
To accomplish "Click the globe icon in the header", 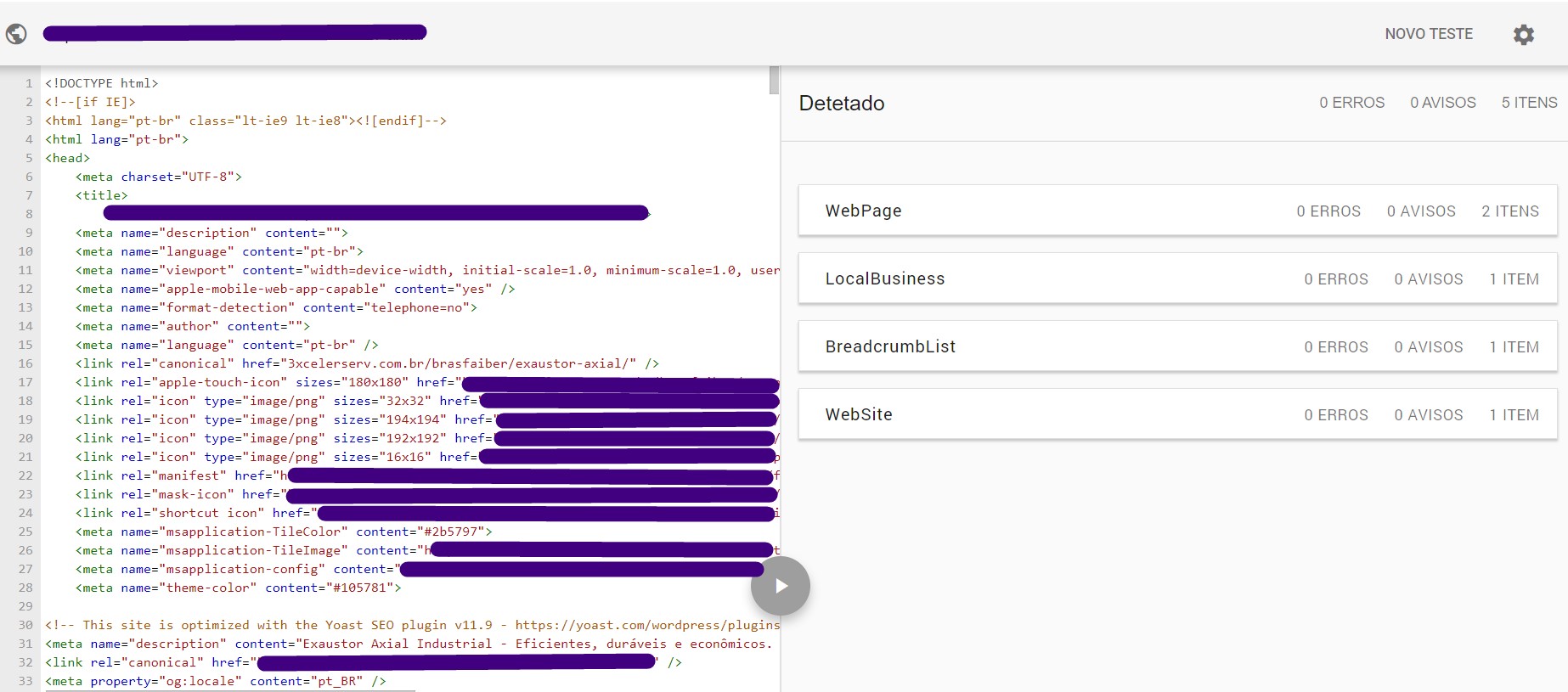I will coord(16,34).
